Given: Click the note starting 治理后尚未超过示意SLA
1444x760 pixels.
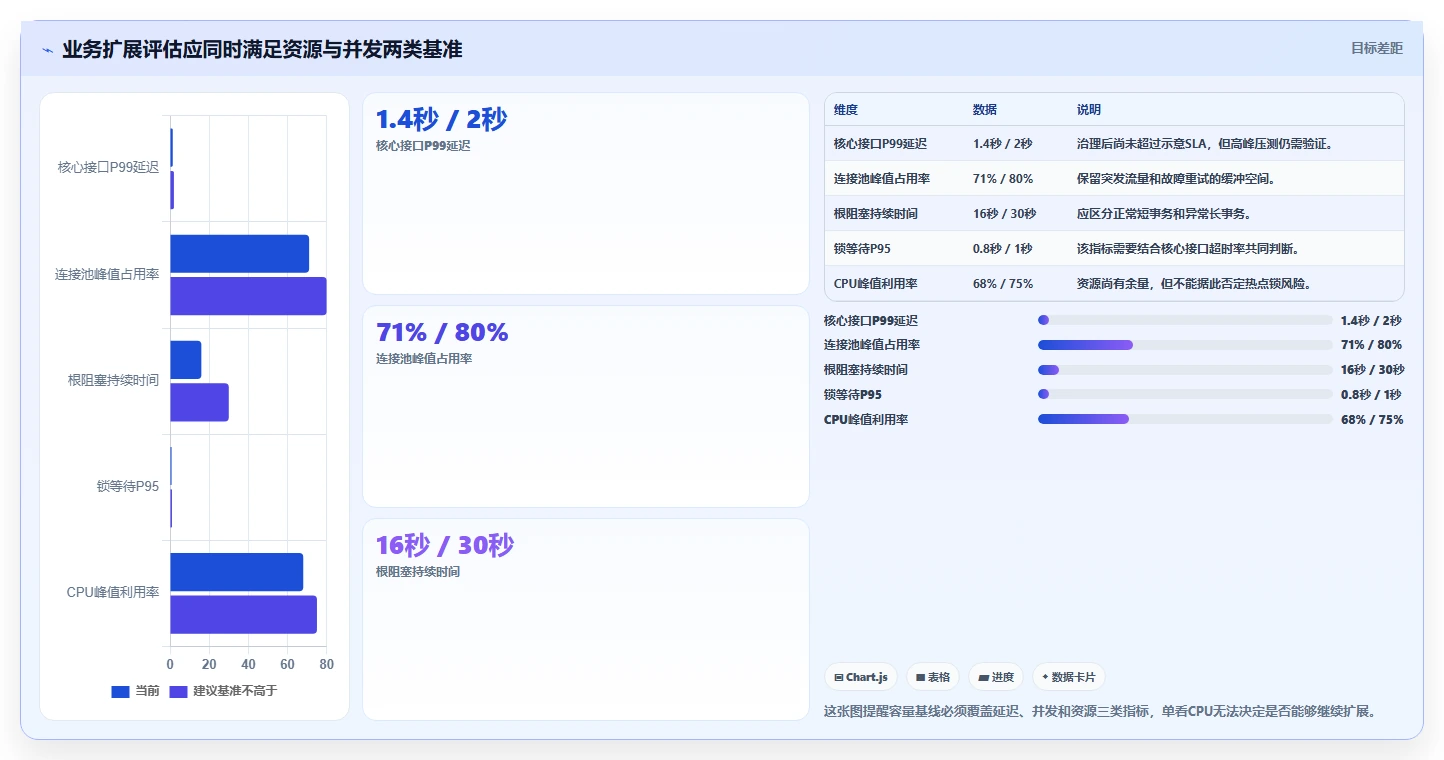Looking at the screenshot, I should pyautogui.click(x=1205, y=144).
